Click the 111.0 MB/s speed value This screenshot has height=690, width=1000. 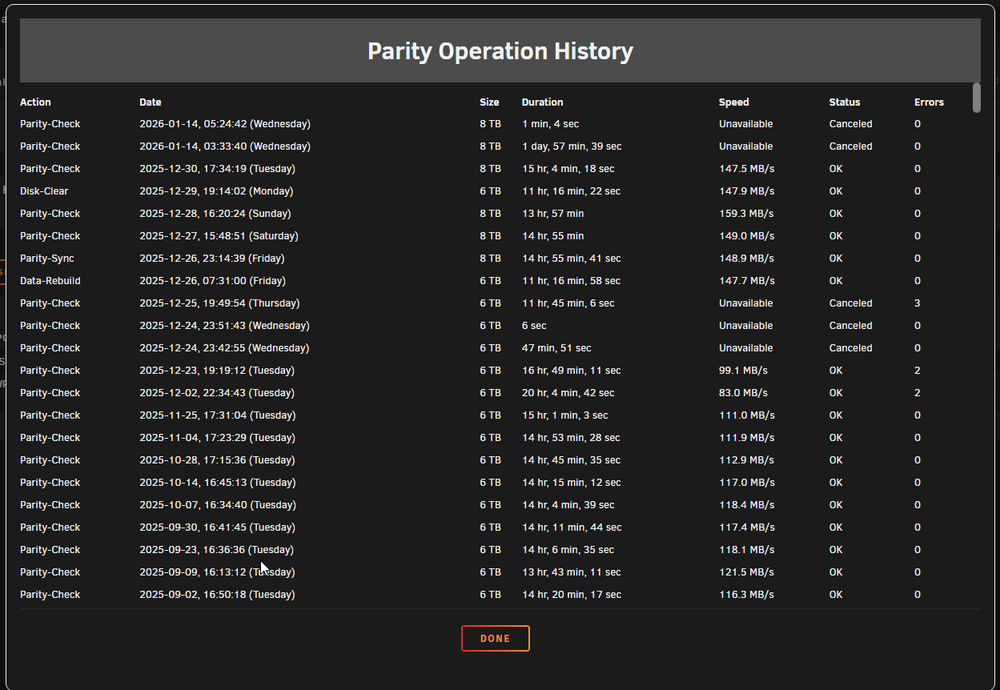tap(747, 415)
